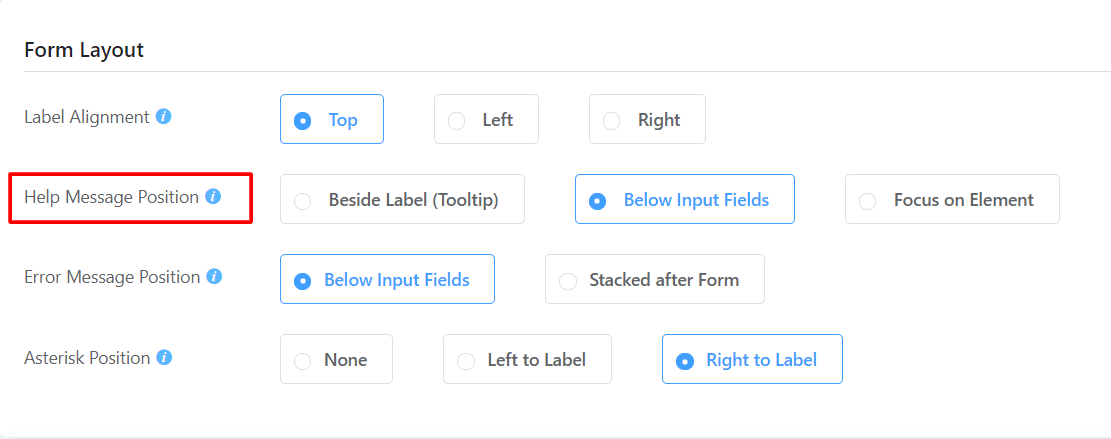Screen dimensions: 1111x439
Task: Choose Below Input Fields for help message
Action: click(684, 199)
